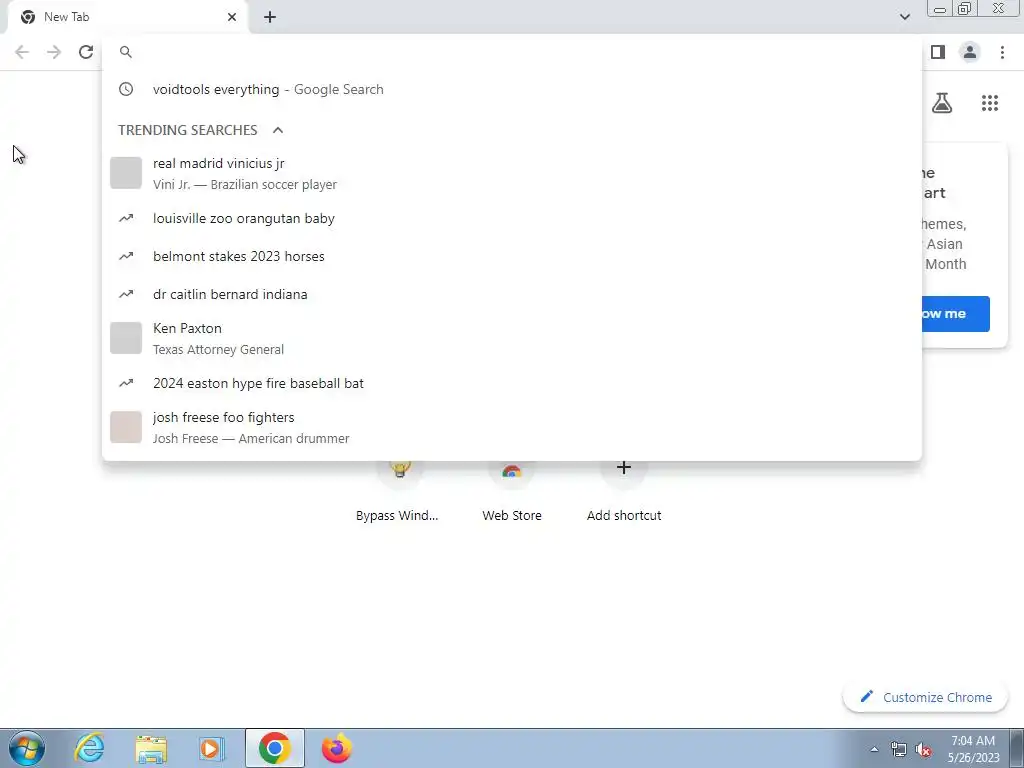Click the muted volume tray icon
Image resolution: width=1024 pixels, height=768 pixels.
coord(923,750)
